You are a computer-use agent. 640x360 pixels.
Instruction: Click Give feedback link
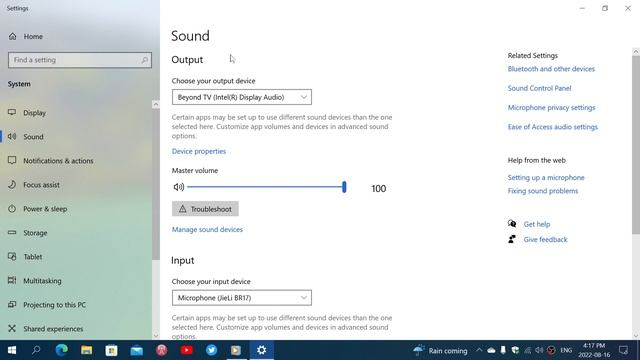545,240
